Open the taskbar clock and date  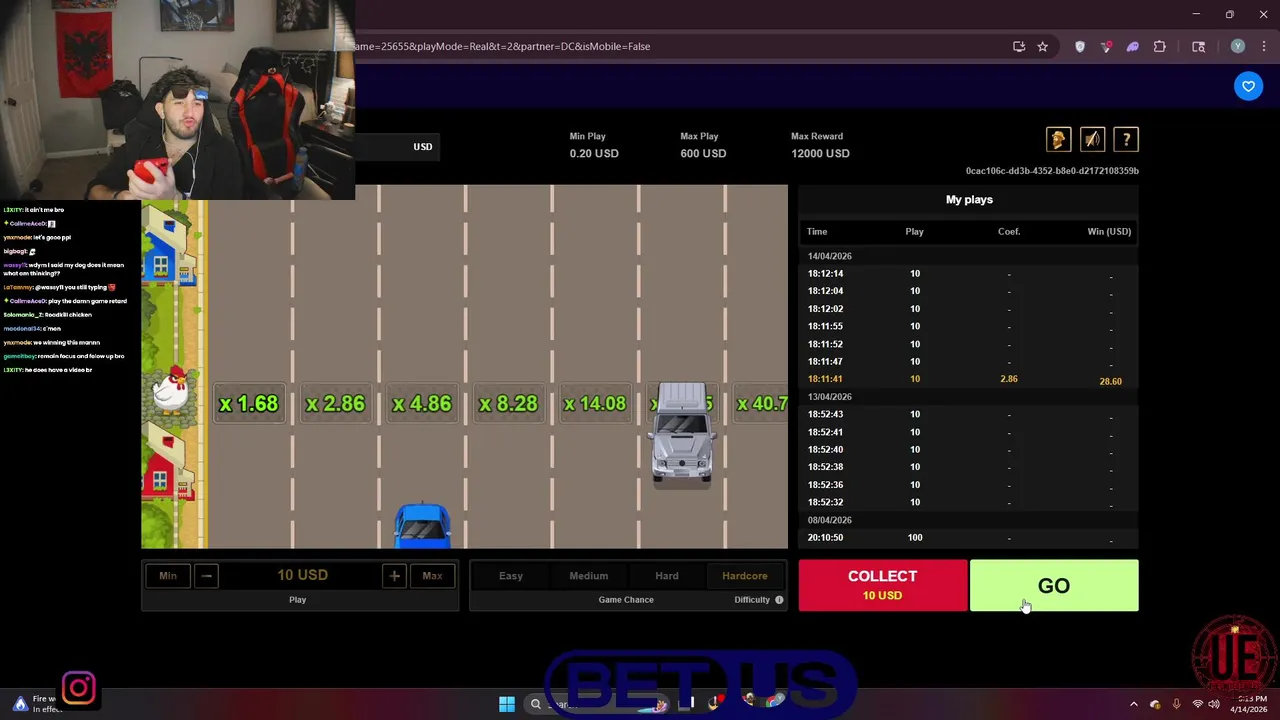point(1251,704)
